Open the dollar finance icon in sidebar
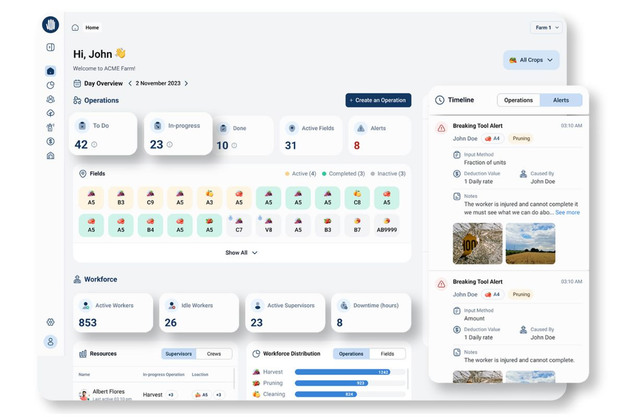The image size is (626, 417). [50, 142]
